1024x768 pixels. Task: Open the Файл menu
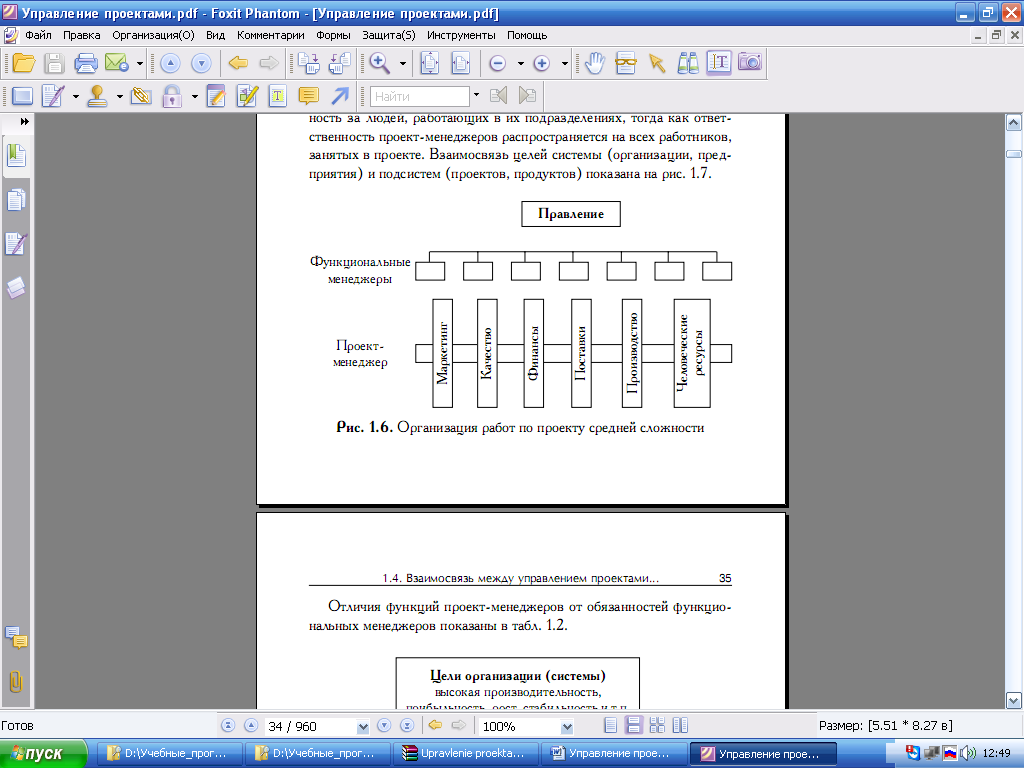point(39,35)
